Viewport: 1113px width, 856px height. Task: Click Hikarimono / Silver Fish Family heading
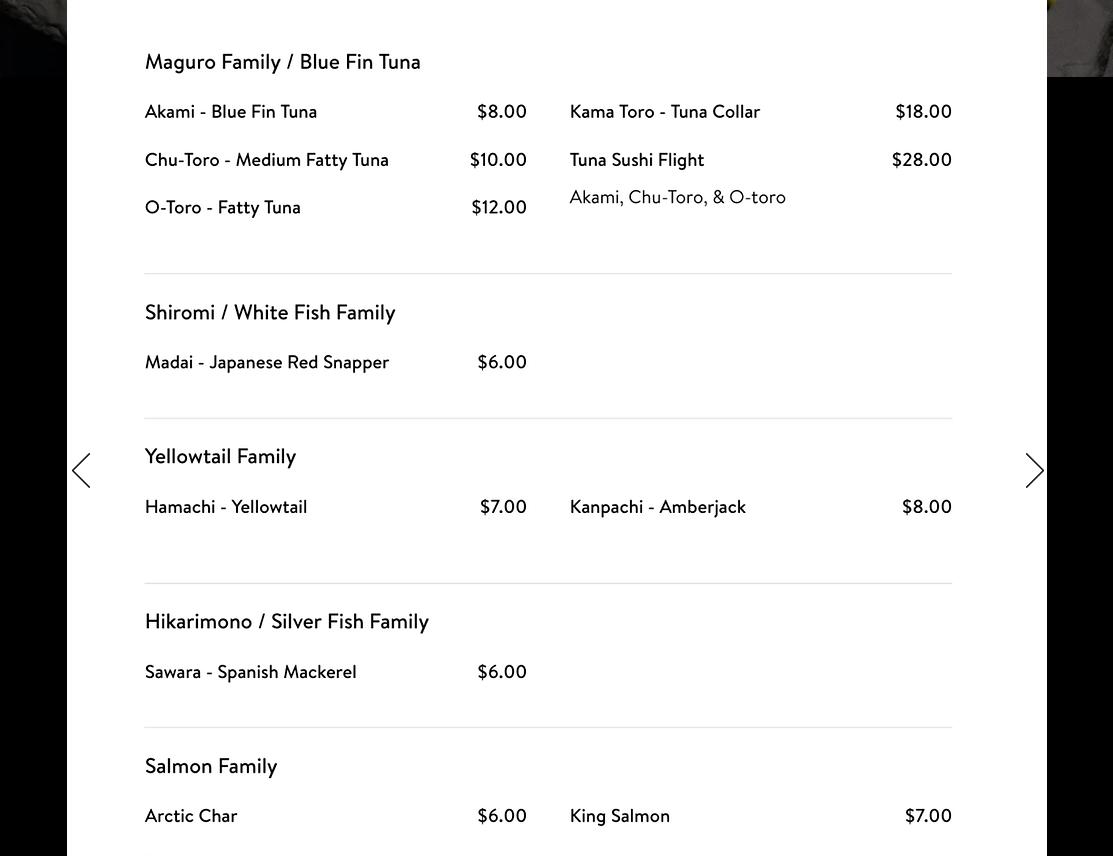(x=287, y=622)
